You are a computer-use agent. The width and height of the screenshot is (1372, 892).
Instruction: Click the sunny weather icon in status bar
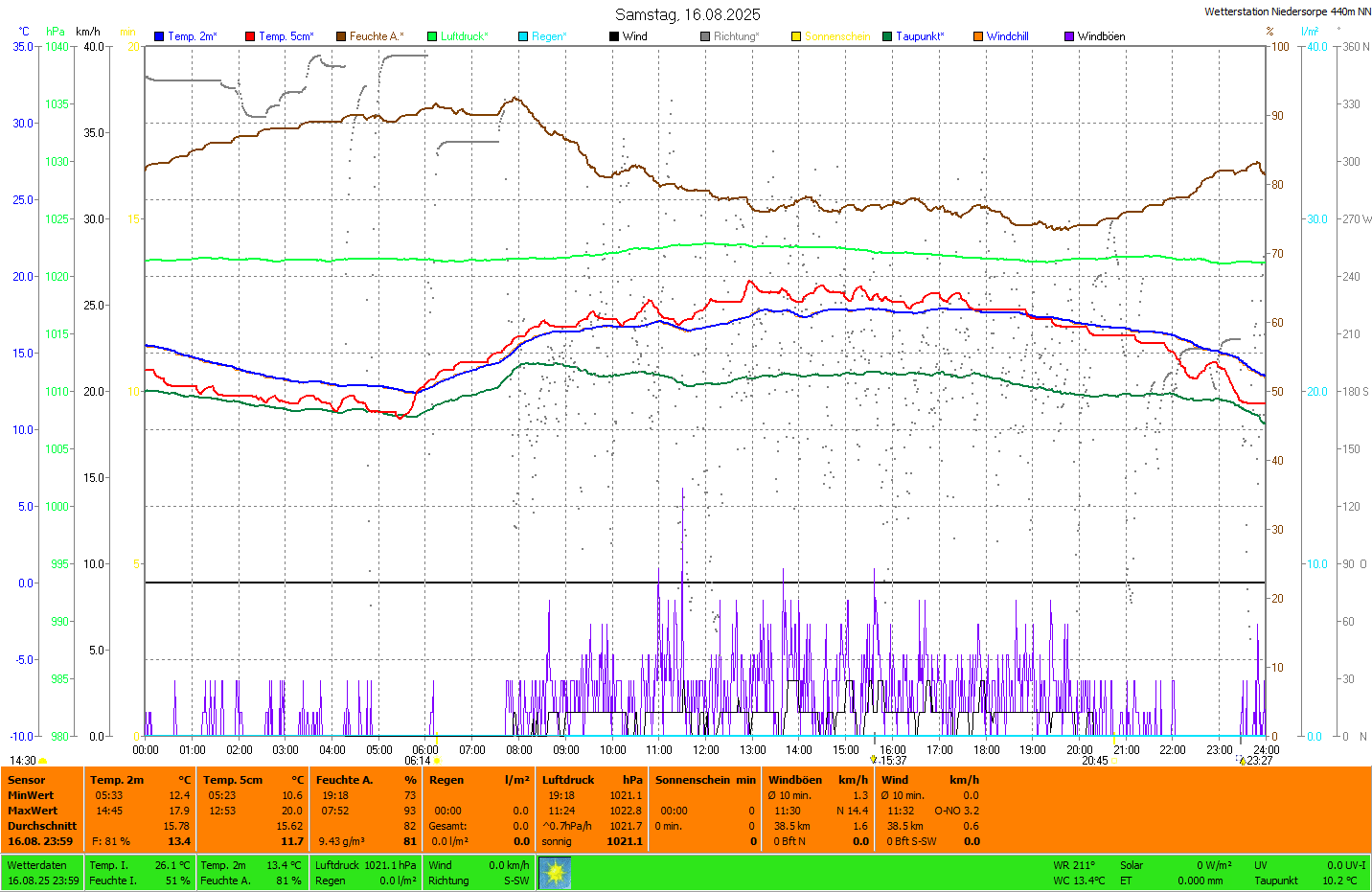pos(555,873)
